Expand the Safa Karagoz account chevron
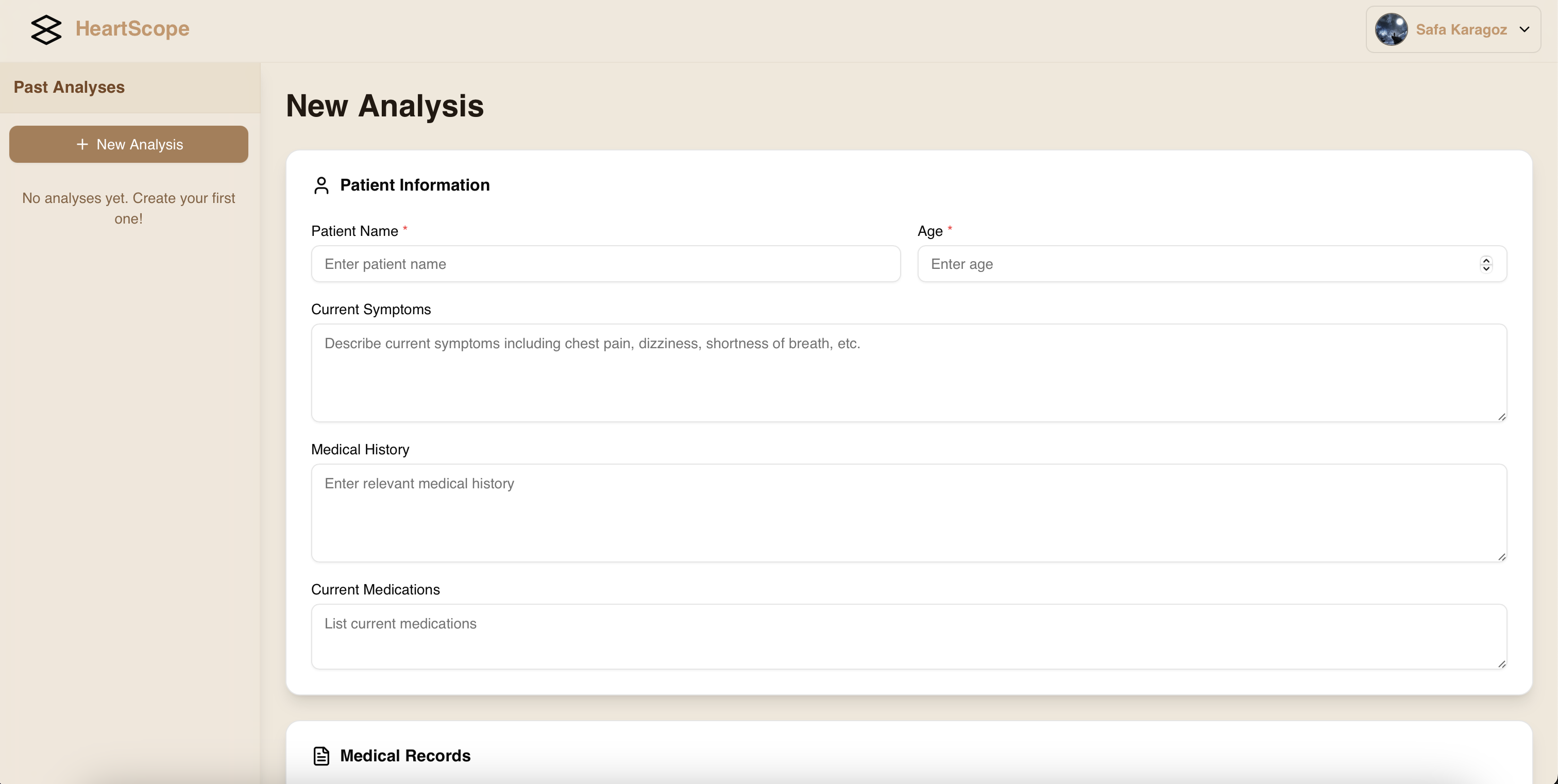Image resolution: width=1558 pixels, height=784 pixels. point(1524,29)
